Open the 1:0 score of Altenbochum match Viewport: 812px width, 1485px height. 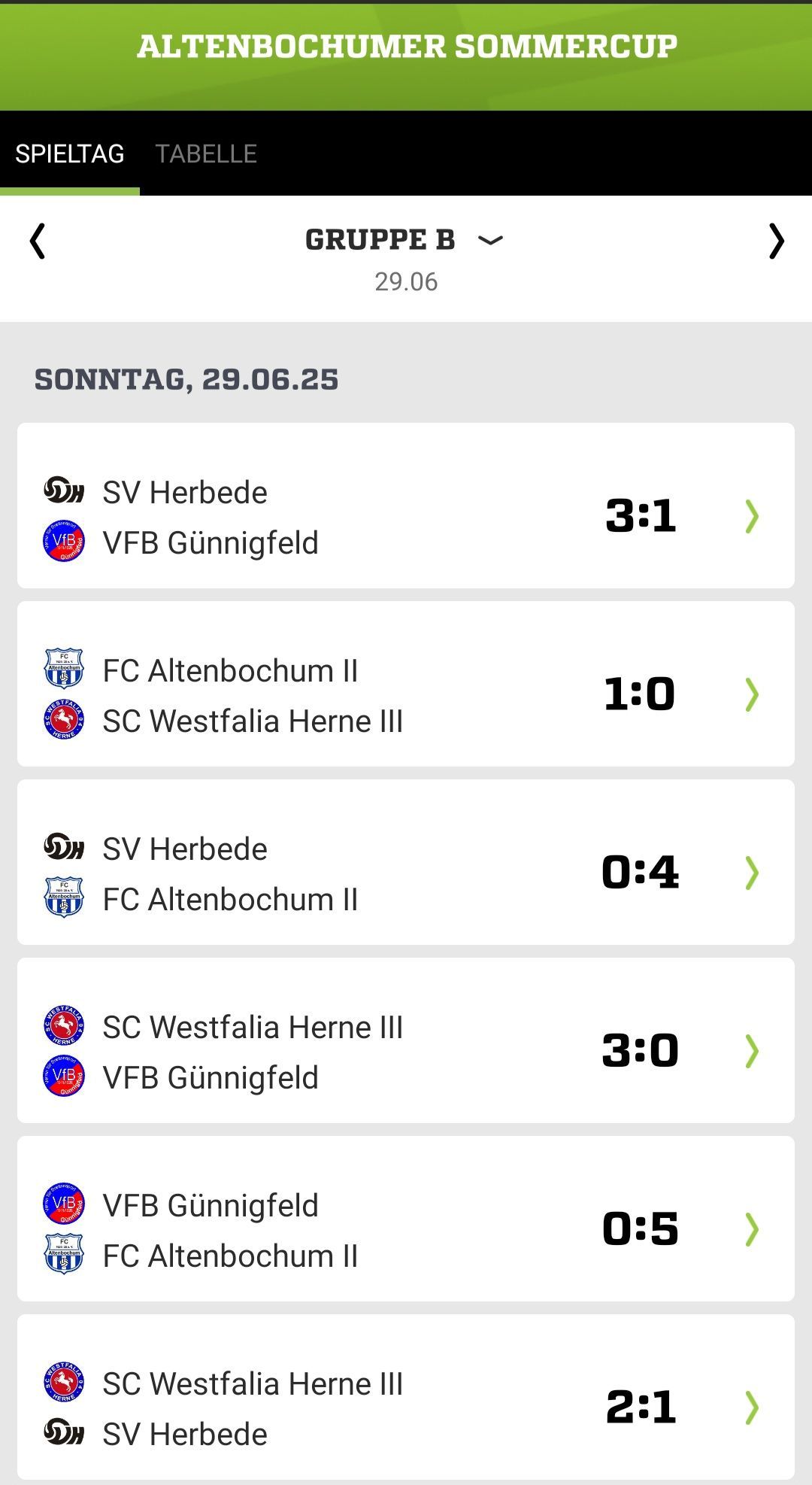tap(640, 694)
